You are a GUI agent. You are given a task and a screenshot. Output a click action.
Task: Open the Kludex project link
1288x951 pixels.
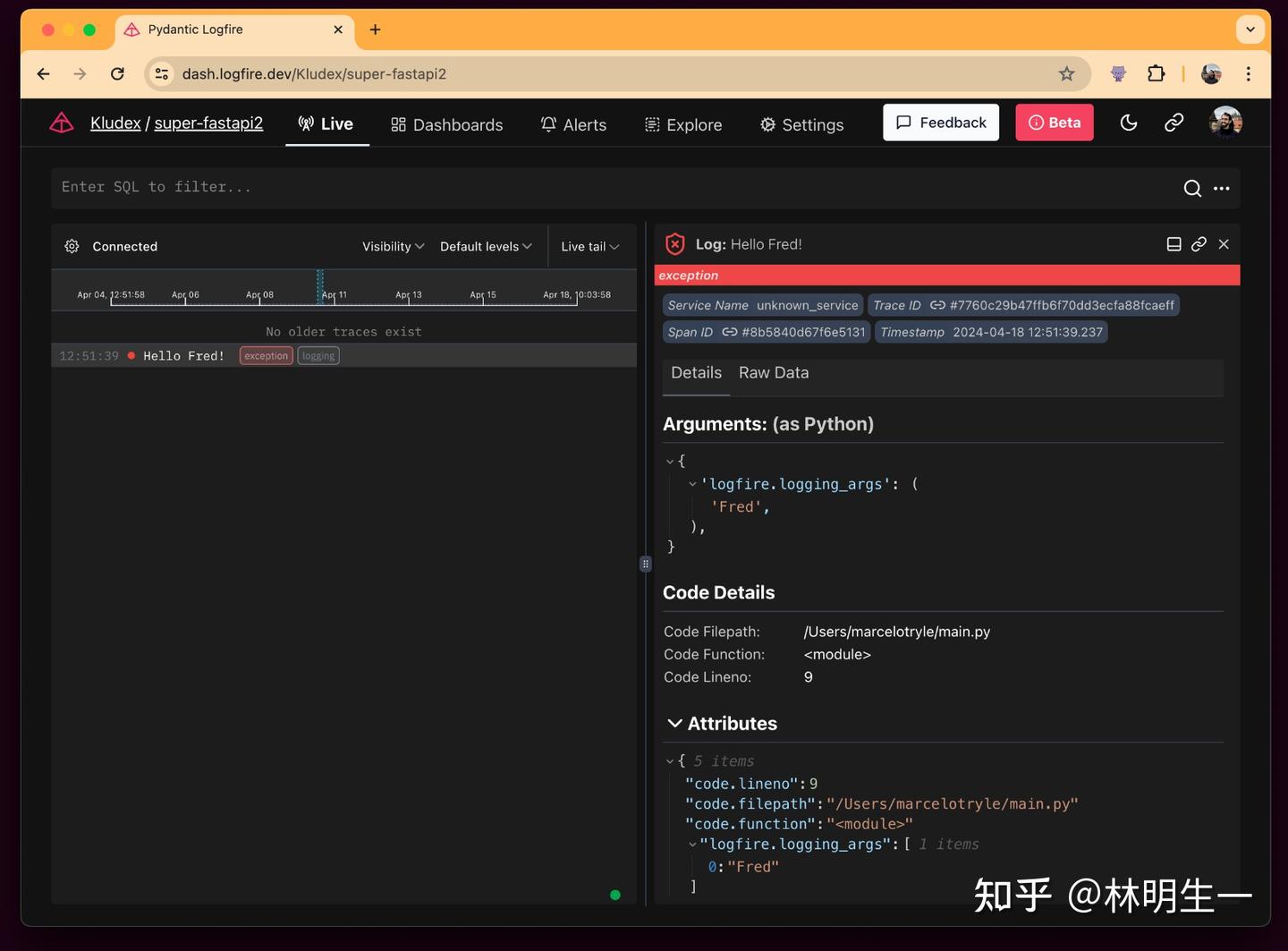pos(115,123)
